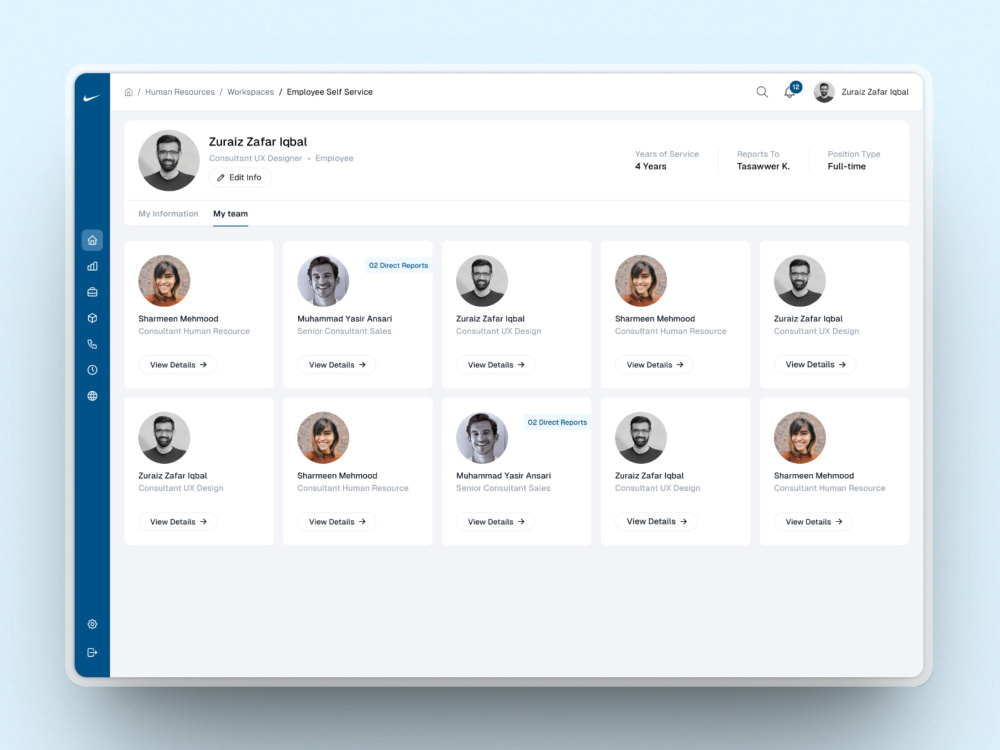This screenshot has width=1000, height=750.
Task: Open the bar chart analytics sidebar icon
Action: [92, 266]
